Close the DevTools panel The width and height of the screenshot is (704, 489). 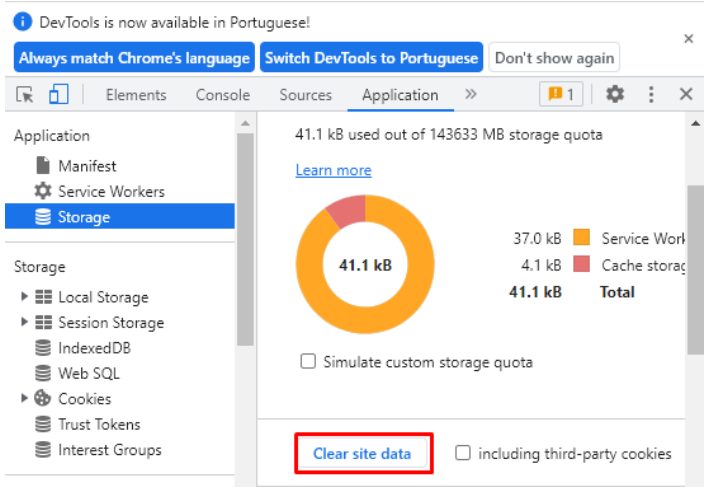pos(686,94)
